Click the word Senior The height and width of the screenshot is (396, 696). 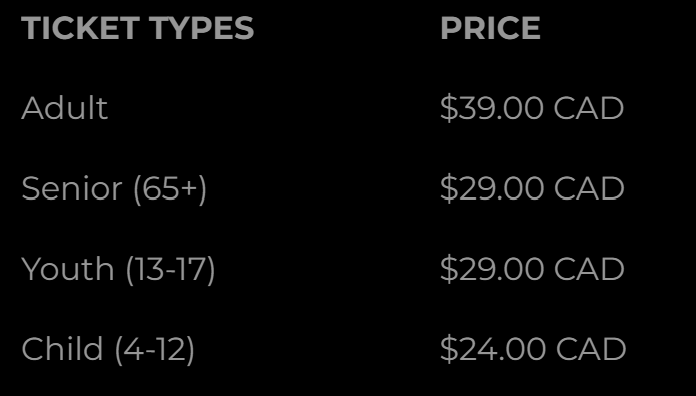[71, 189]
